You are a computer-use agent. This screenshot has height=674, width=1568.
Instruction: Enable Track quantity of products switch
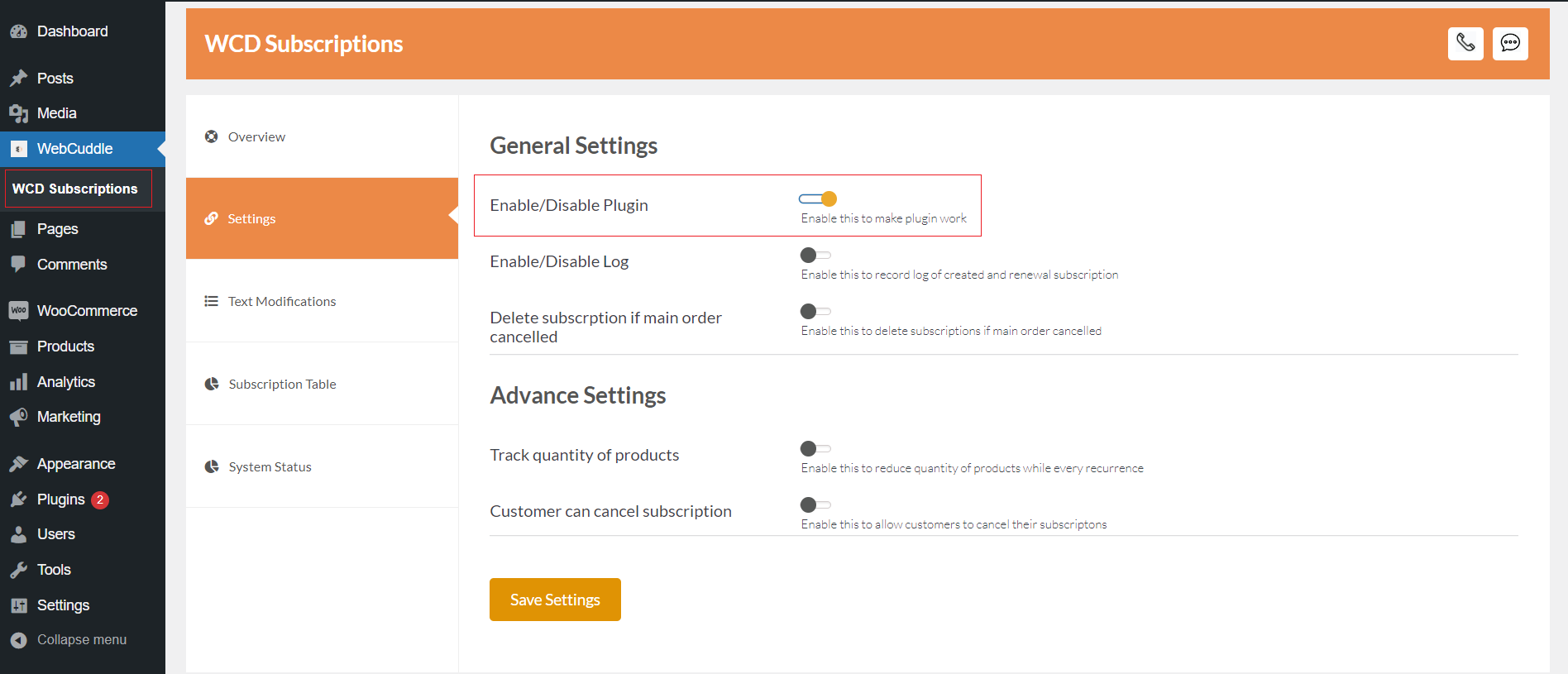(x=815, y=448)
